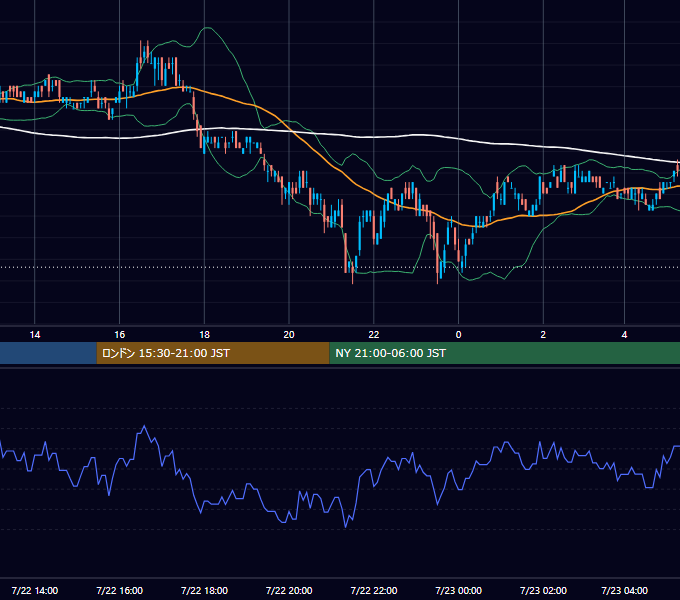680x600 pixels.
Task: Click the oscillator peak near 16:30
Action: 144,426
